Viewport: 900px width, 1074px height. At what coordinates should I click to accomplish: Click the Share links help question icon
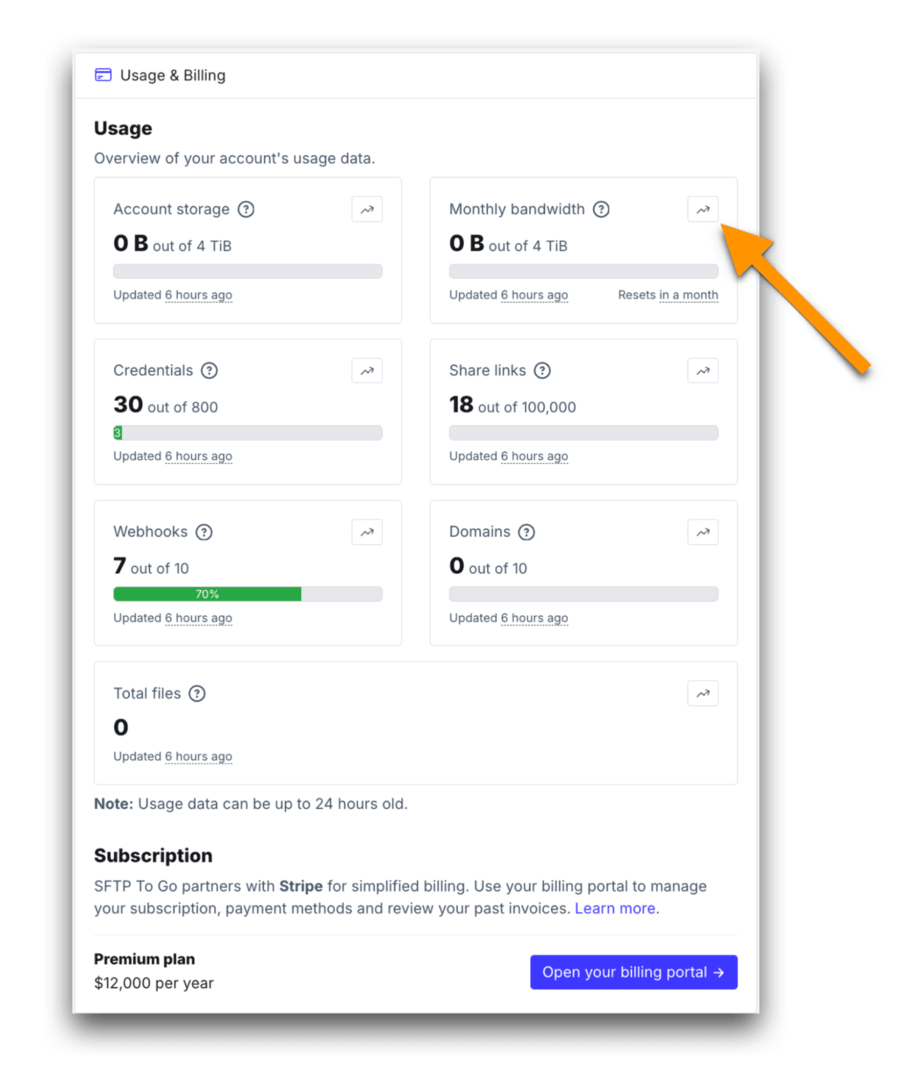[542, 370]
